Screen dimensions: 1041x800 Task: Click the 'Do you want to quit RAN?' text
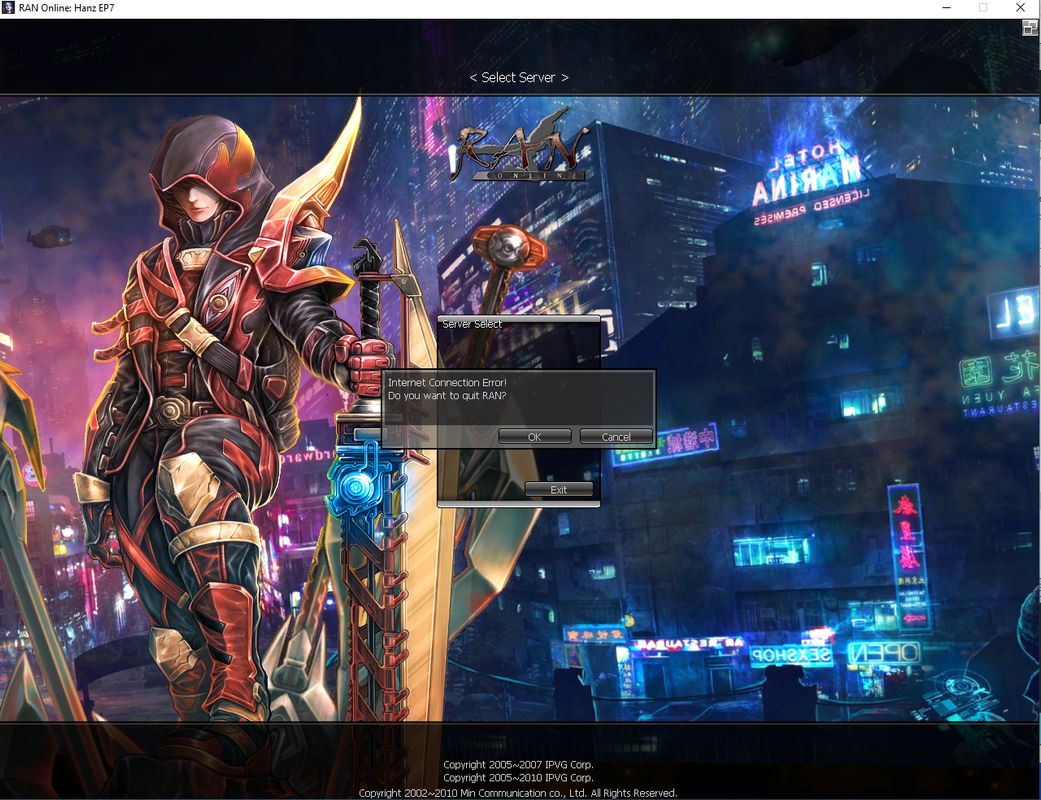tap(447, 396)
